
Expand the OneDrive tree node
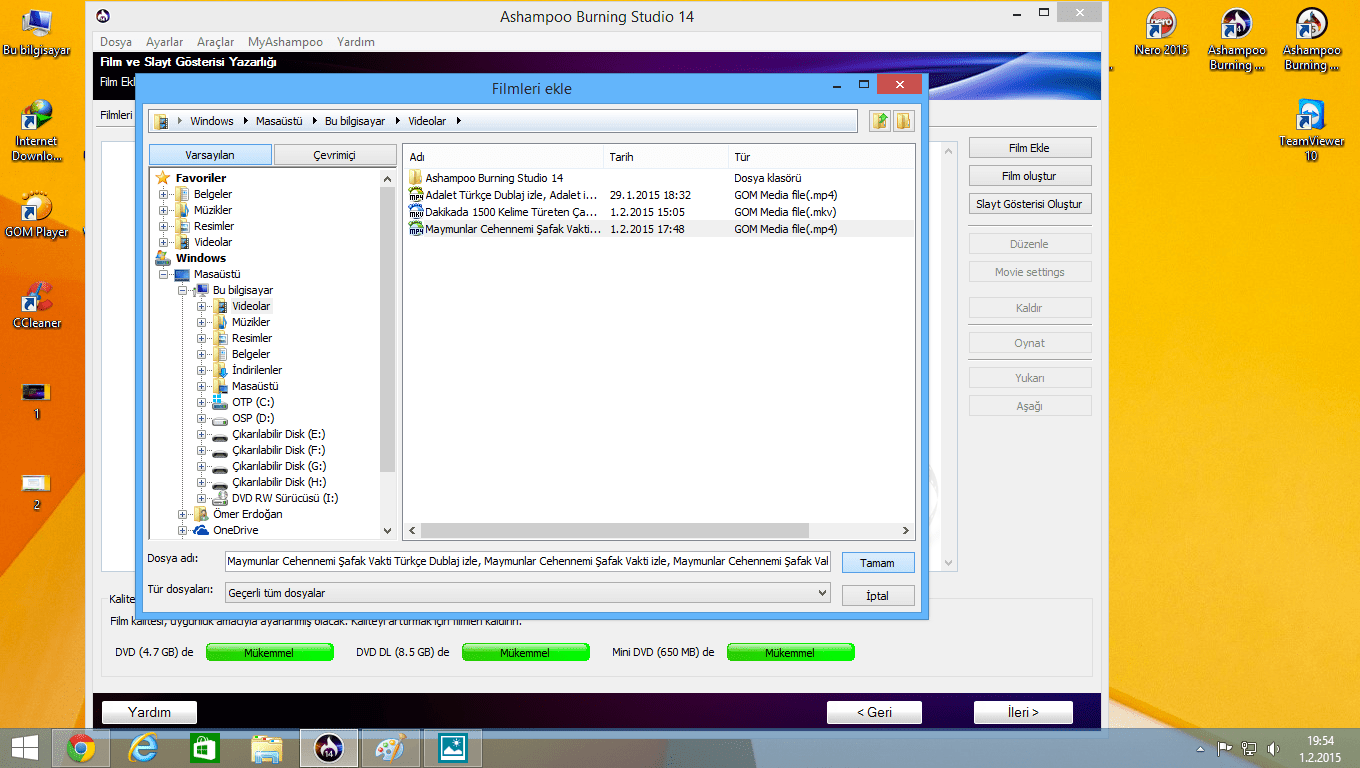pyautogui.click(x=183, y=531)
